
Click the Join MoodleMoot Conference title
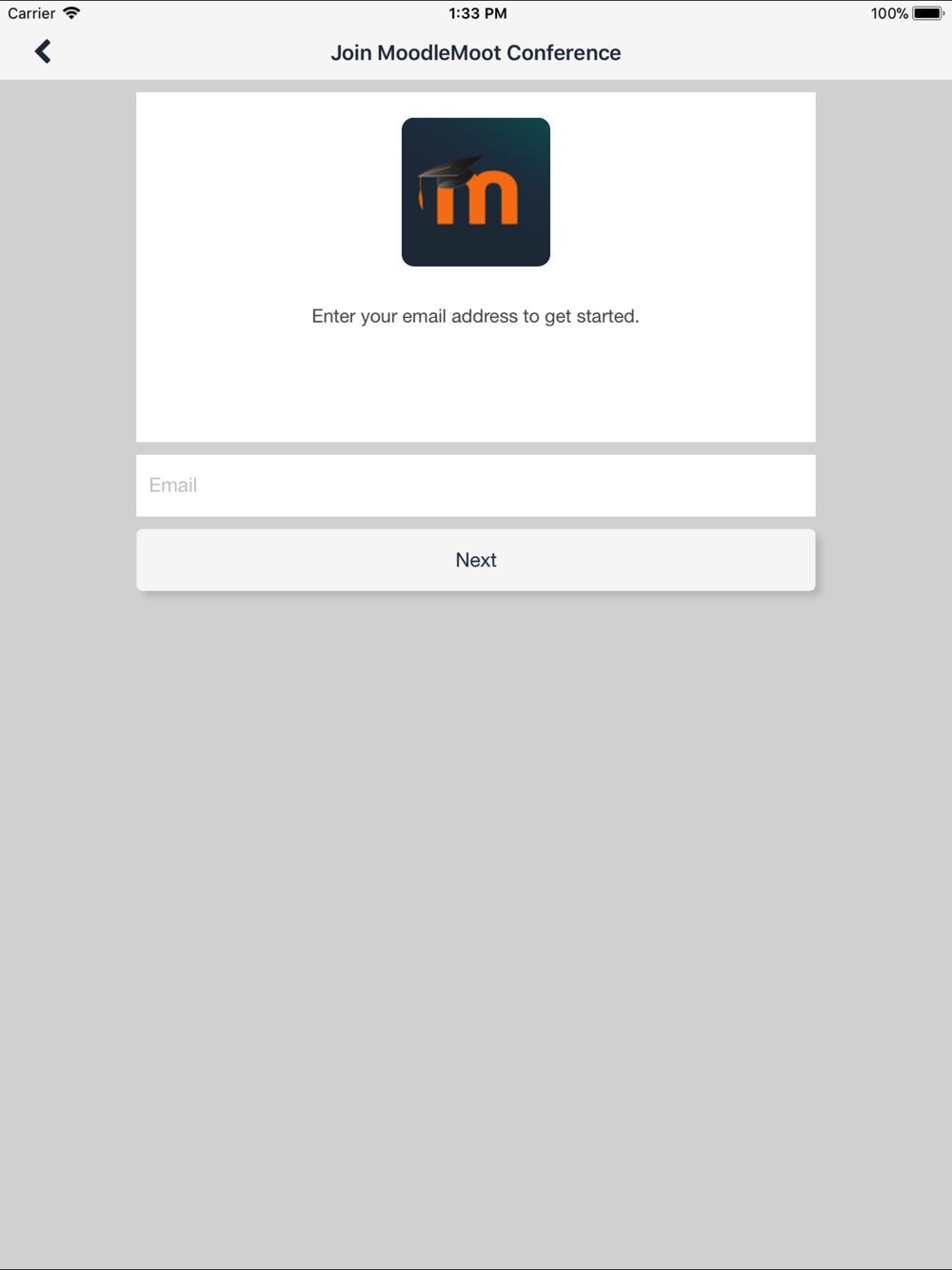pos(476,53)
